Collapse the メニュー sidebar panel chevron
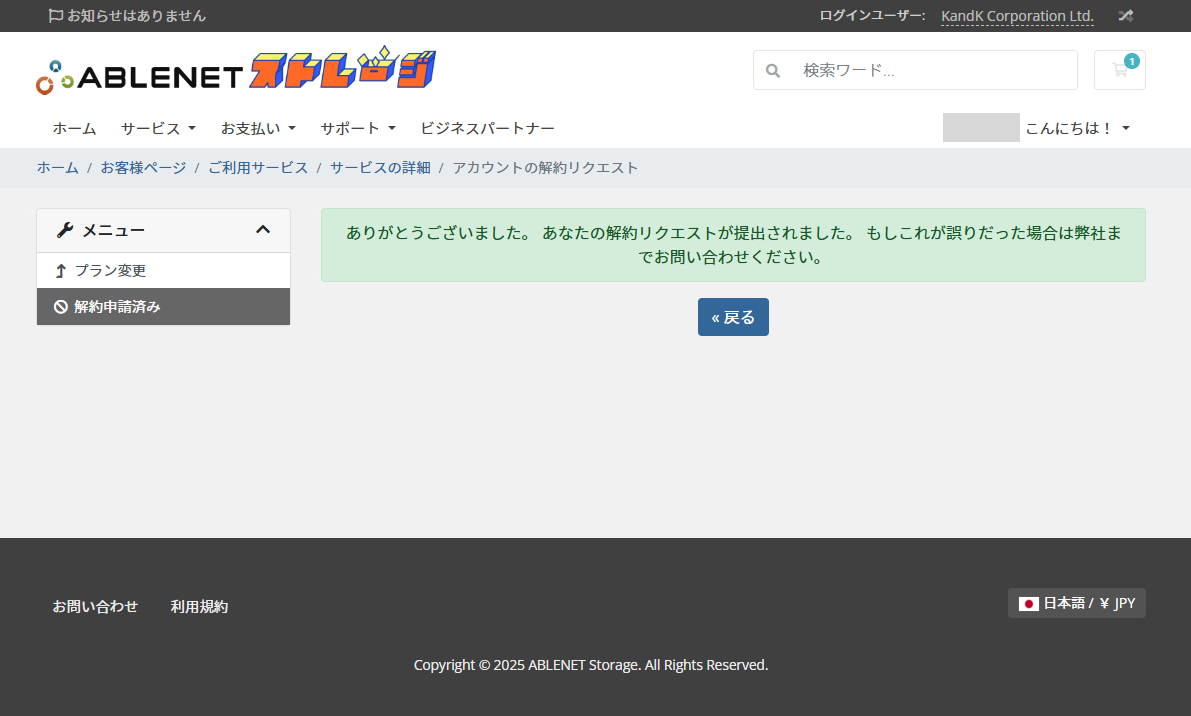 [263, 230]
